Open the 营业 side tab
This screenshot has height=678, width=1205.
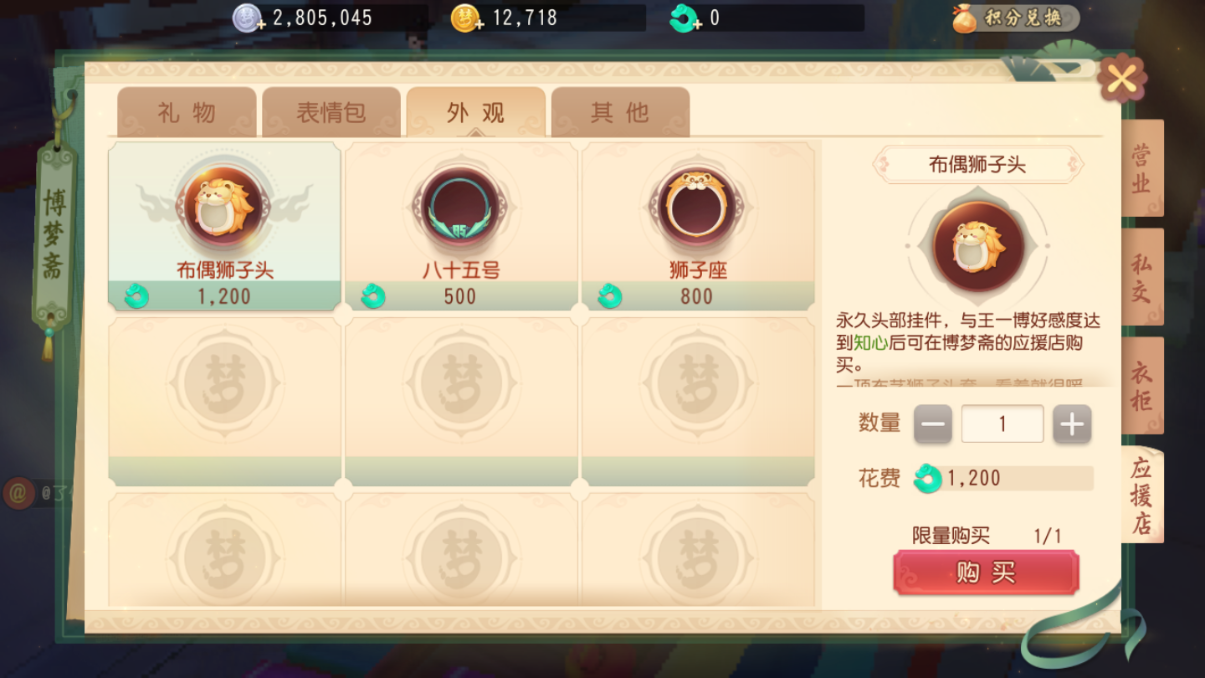tap(1141, 168)
